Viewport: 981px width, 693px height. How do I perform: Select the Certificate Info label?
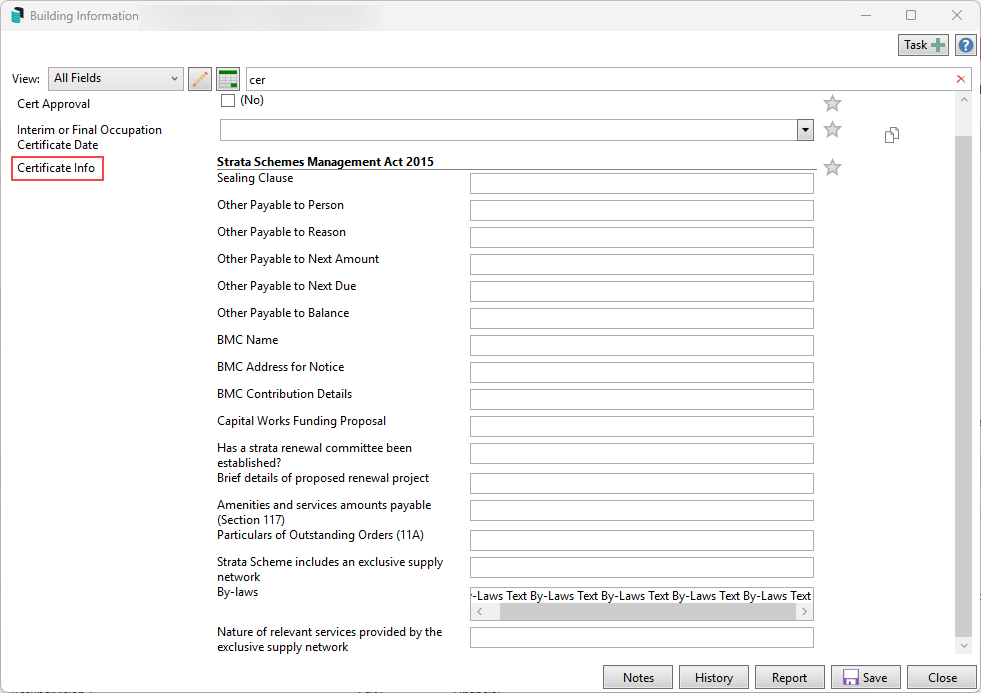tap(56, 168)
